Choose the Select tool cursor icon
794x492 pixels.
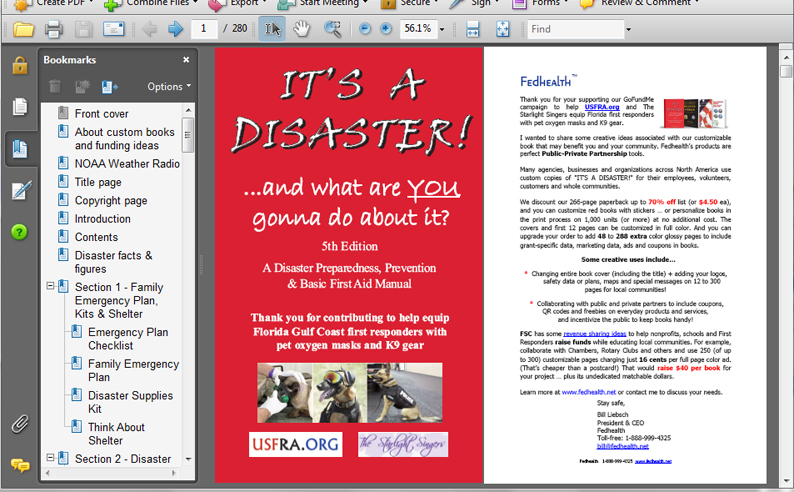(272, 29)
